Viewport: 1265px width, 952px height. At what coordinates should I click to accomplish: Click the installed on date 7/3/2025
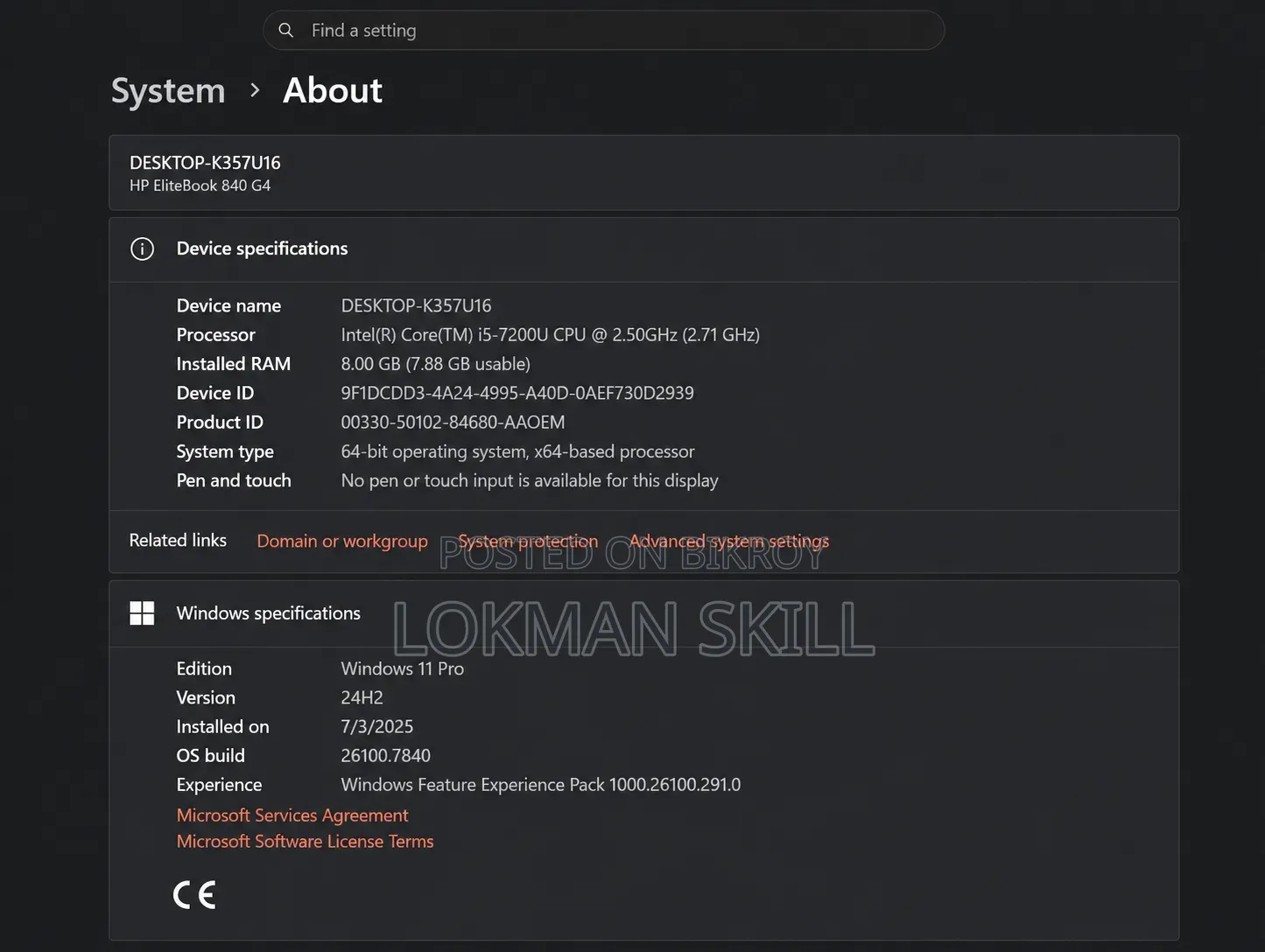point(376,727)
